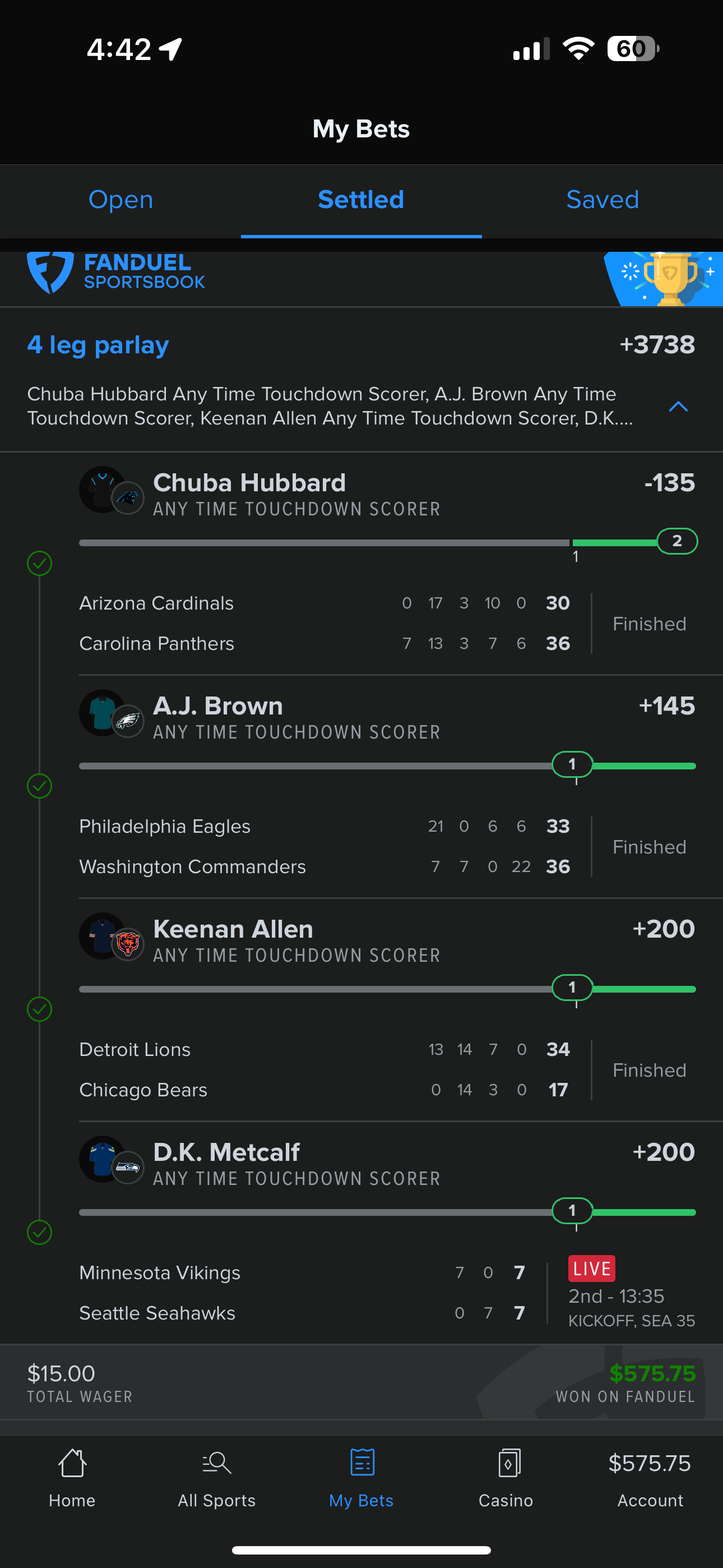Tap the Chuba Hubbard leg green checkmark
The width and height of the screenshot is (723, 1568).
click(40, 563)
